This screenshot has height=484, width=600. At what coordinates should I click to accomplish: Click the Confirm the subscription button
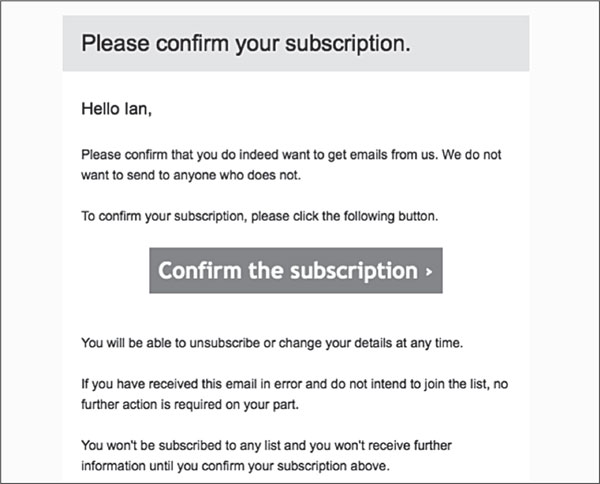click(296, 271)
